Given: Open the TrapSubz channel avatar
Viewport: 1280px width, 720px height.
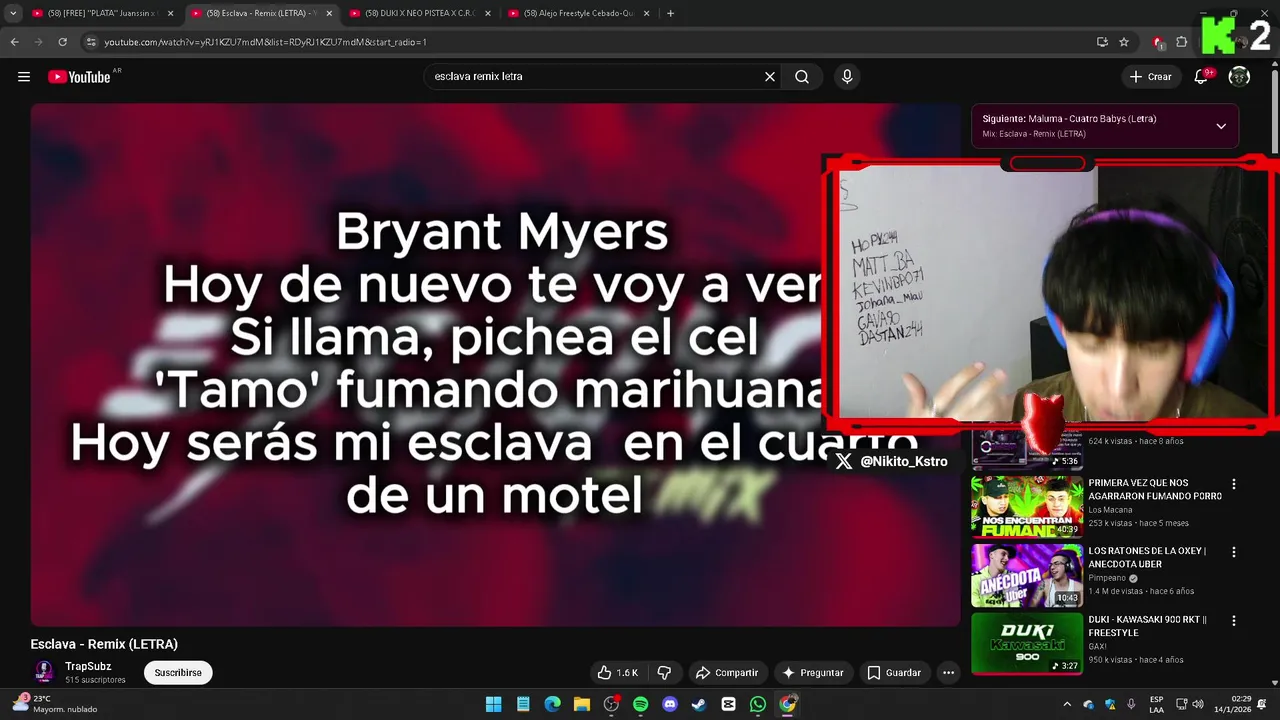Looking at the screenshot, I should pyautogui.click(x=44, y=672).
